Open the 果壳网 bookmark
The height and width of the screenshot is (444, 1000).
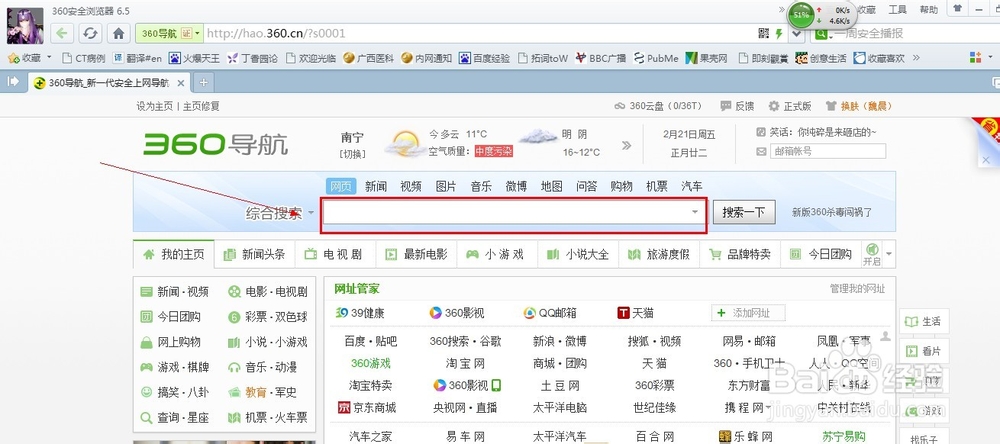pyautogui.click(x=707, y=58)
